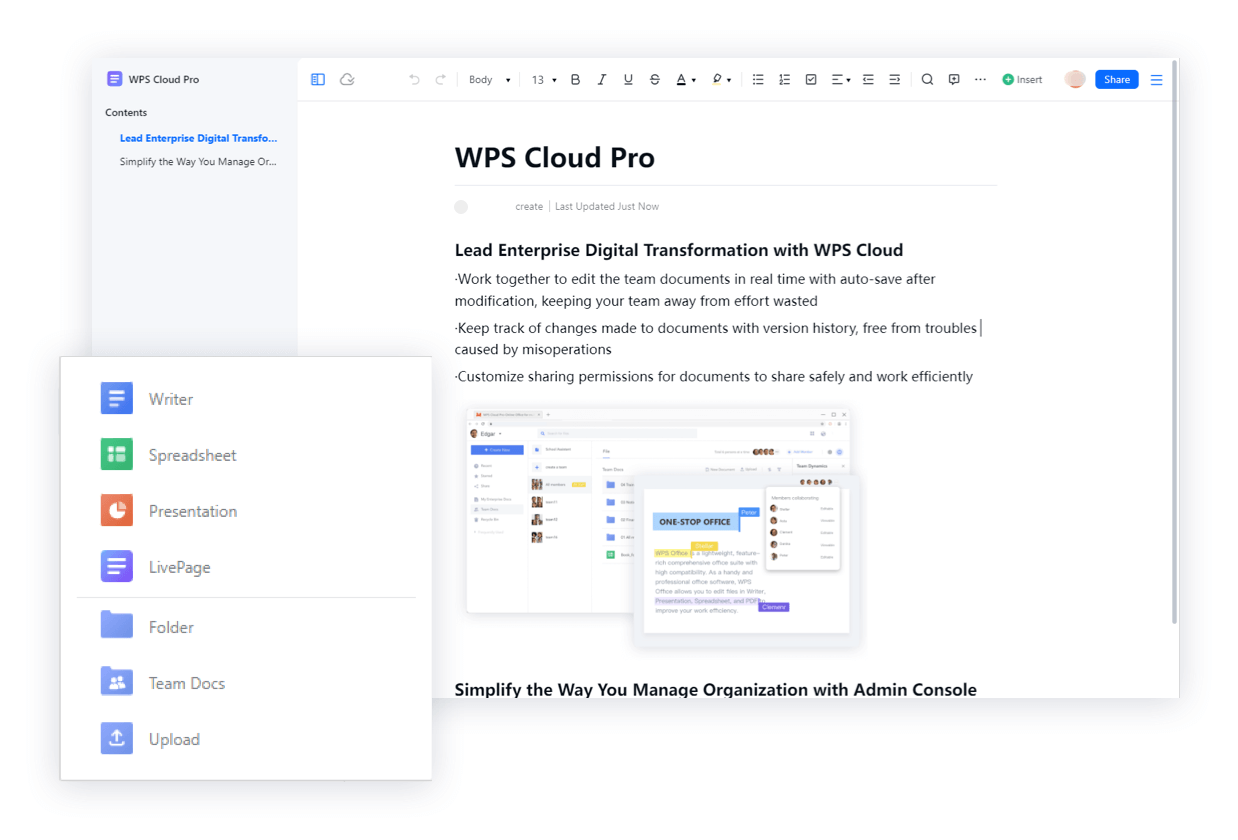Screen dimensions: 1238x840
Task: Open the text alignment dropdown
Action: (841, 80)
